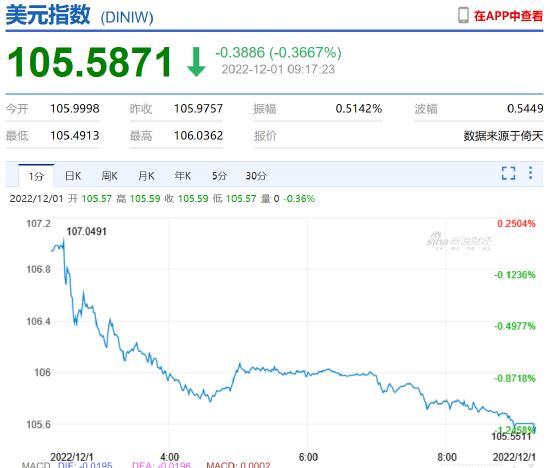Click the 数据来源于倚天 text
550x468 pixels.
click(503, 136)
